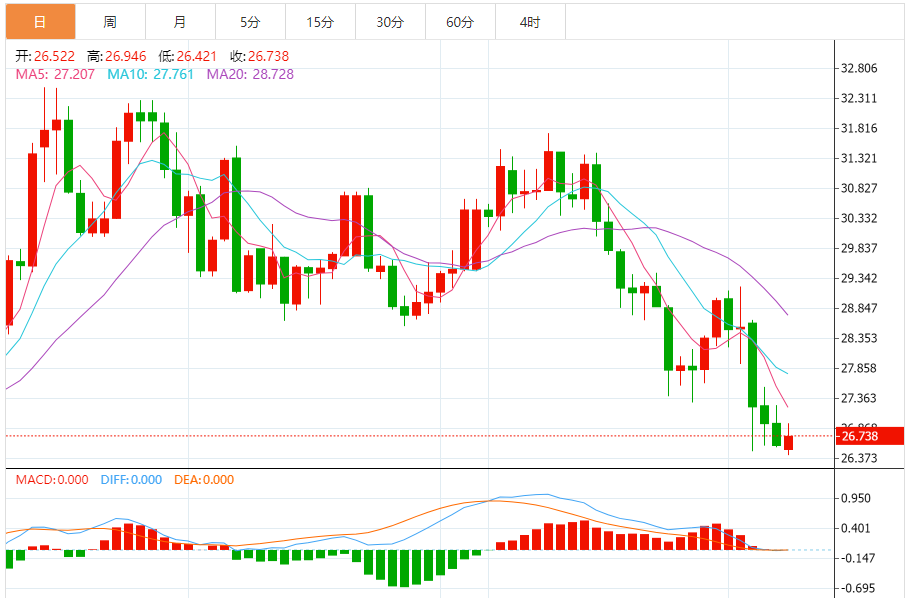Click the 31.816 price axis label
The height and width of the screenshot is (598, 912).
coord(859,129)
